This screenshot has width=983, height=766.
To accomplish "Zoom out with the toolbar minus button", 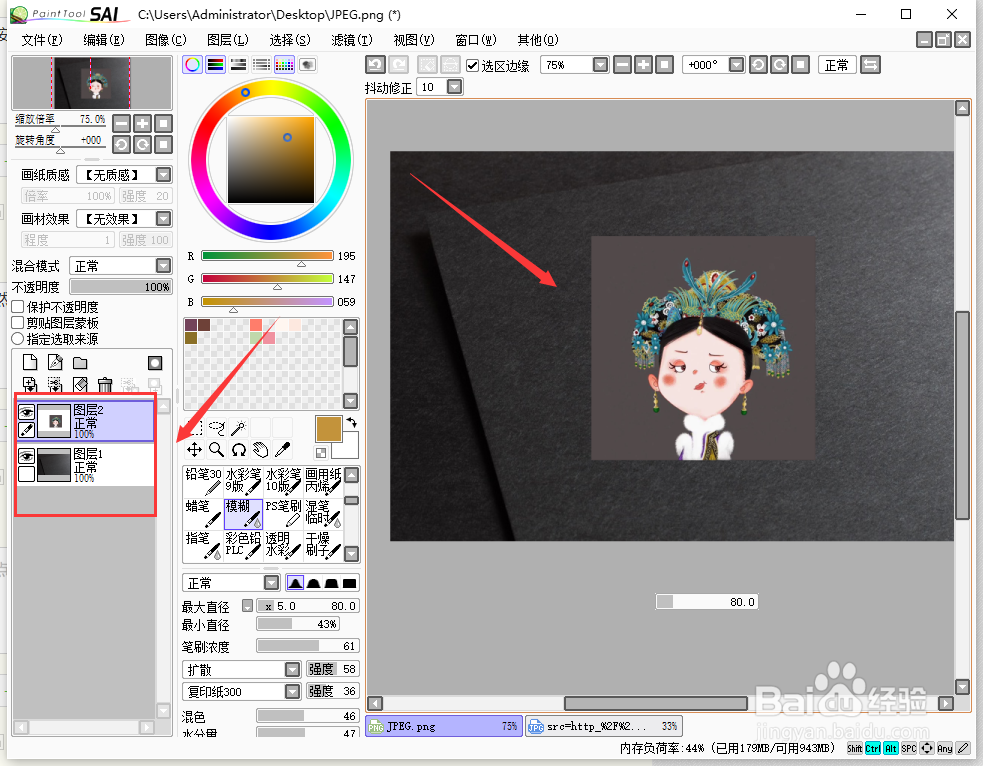I will click(623, 65).
